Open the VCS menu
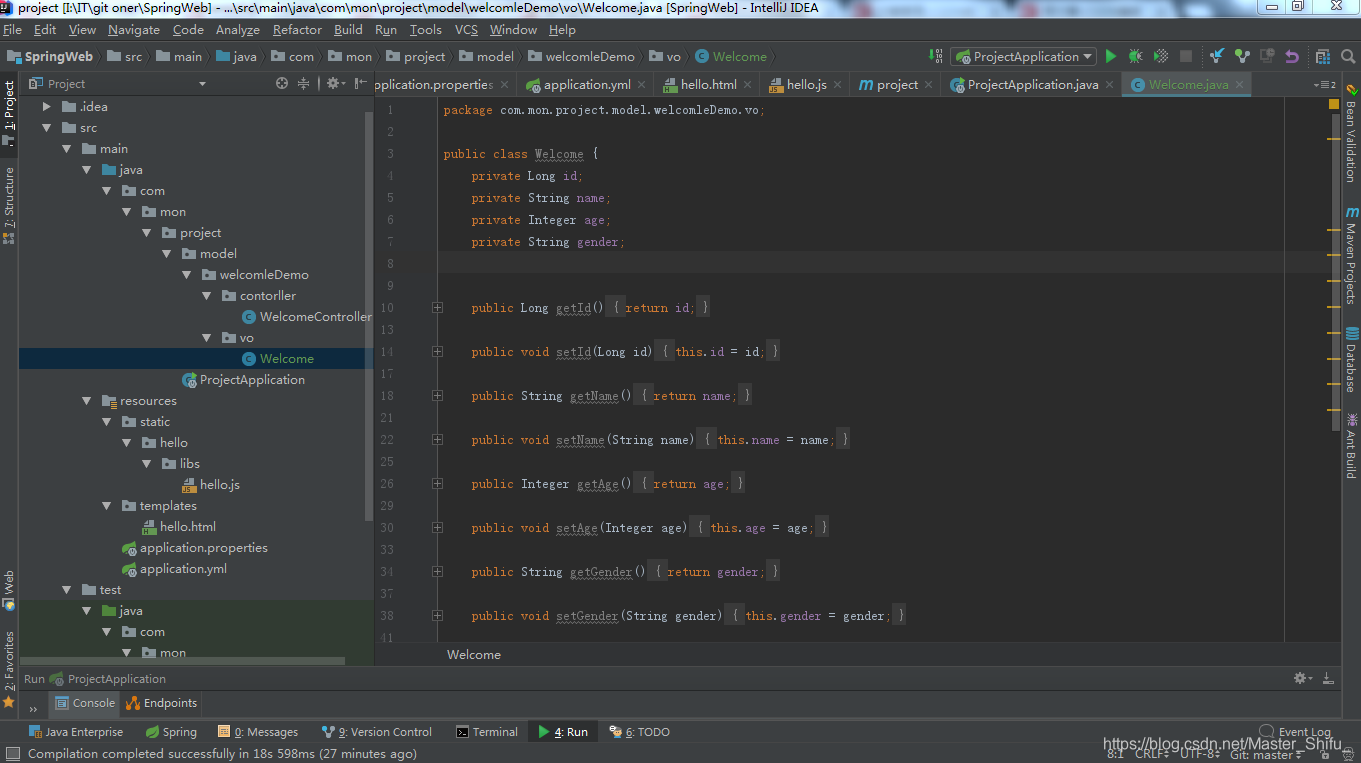 coord(466,30)
